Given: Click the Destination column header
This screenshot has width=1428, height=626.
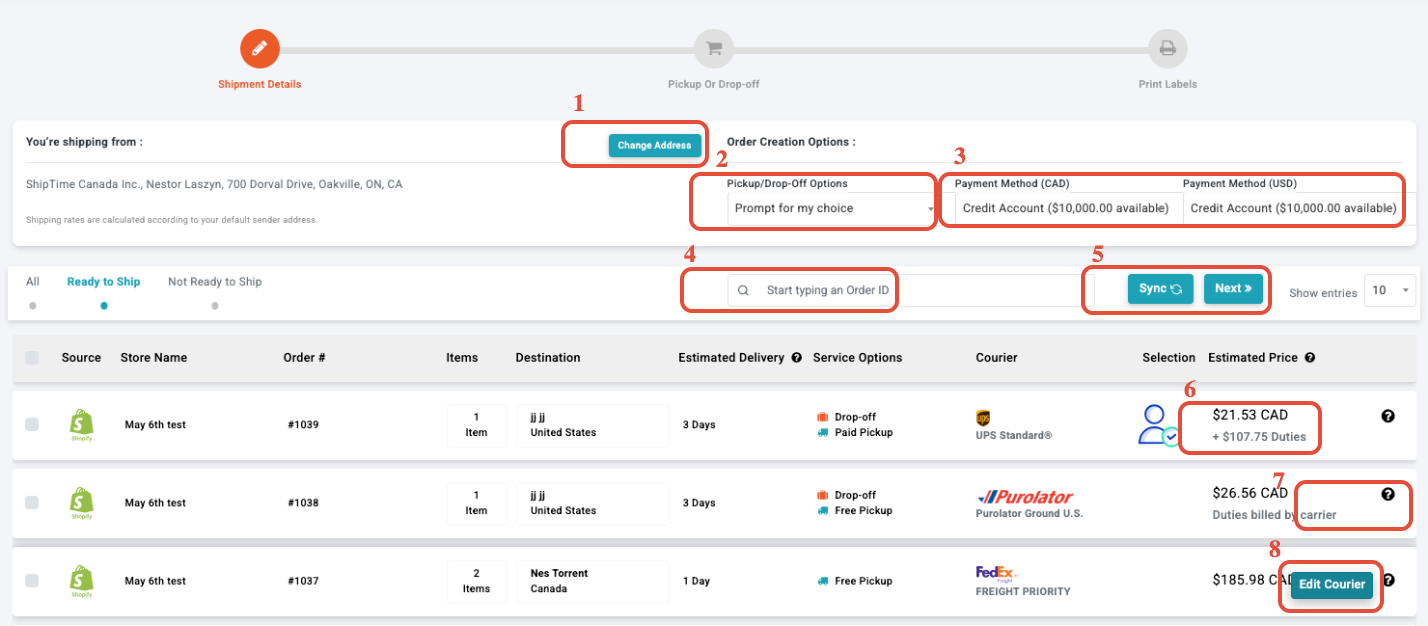Looking at the screenshot, I should tap(548, 358).
